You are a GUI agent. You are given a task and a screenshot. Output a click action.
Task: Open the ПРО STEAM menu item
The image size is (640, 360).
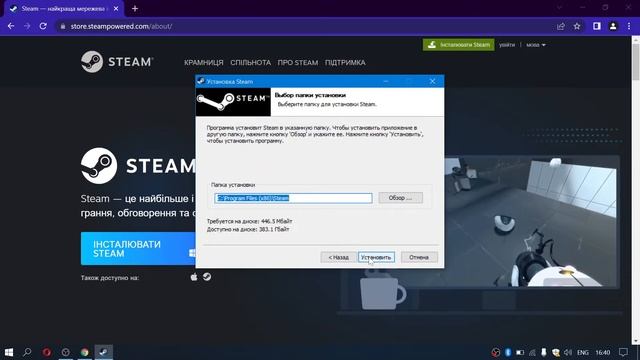[298, 63]
